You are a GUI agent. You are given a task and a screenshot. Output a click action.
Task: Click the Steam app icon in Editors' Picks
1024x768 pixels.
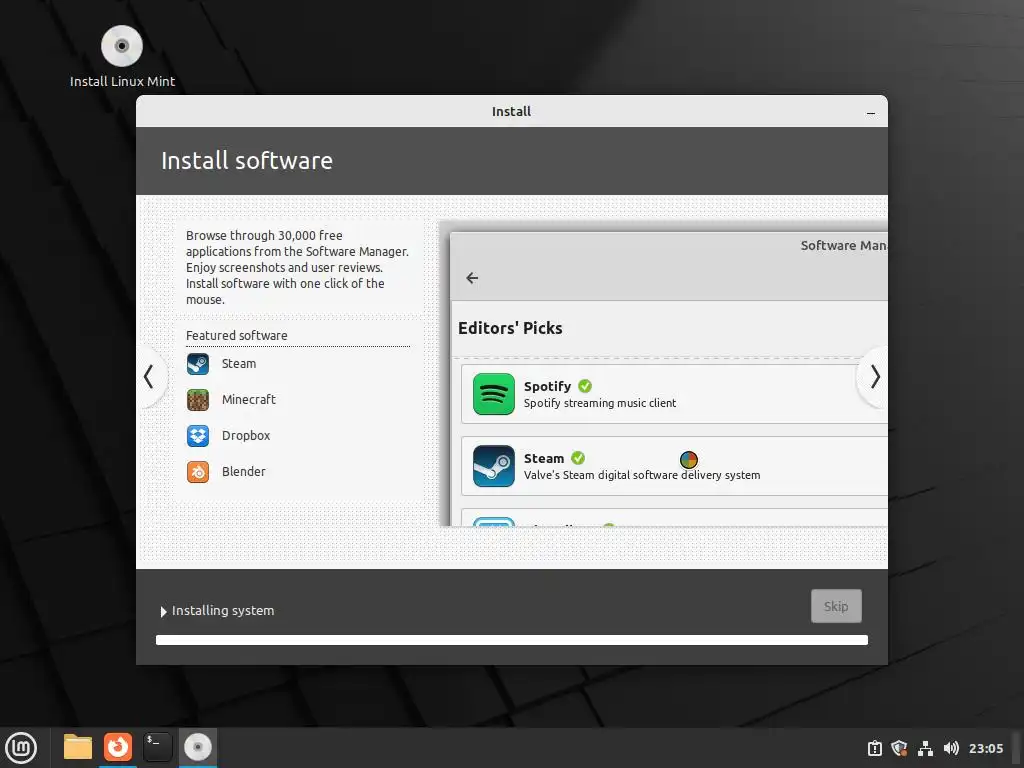(494, 466)
